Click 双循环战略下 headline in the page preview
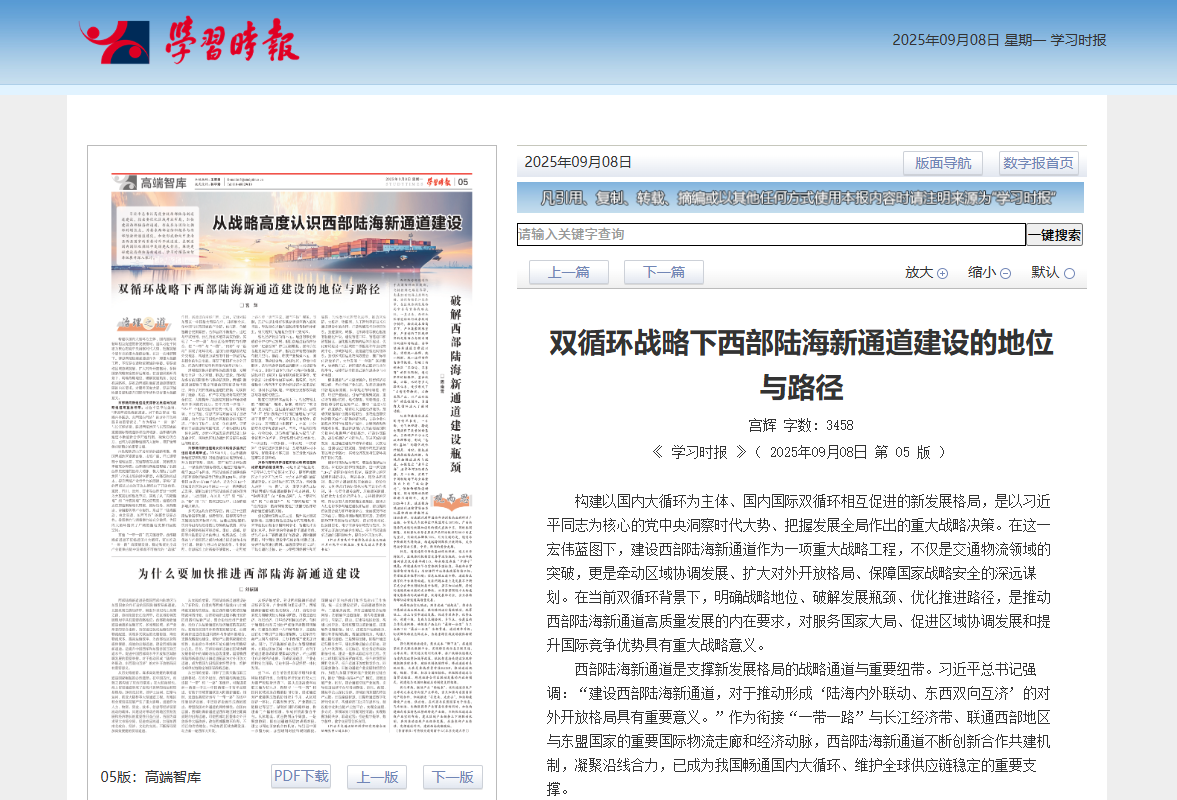This screenshot has height=800, width=1177. pyautogui.click(x=250, y=289)
